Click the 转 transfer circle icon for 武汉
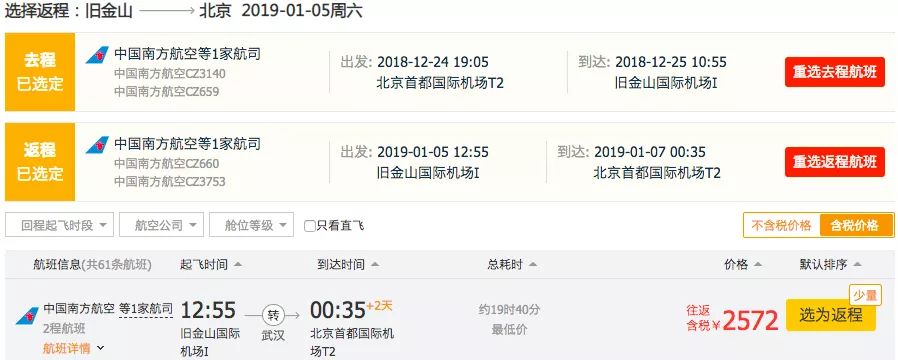The height and width of the screenshot is (360, 898). click(273, 315)
